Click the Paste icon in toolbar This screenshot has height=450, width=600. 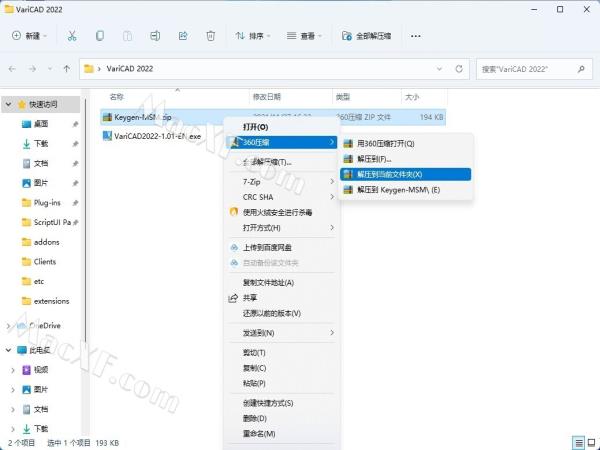click(127, 36)
